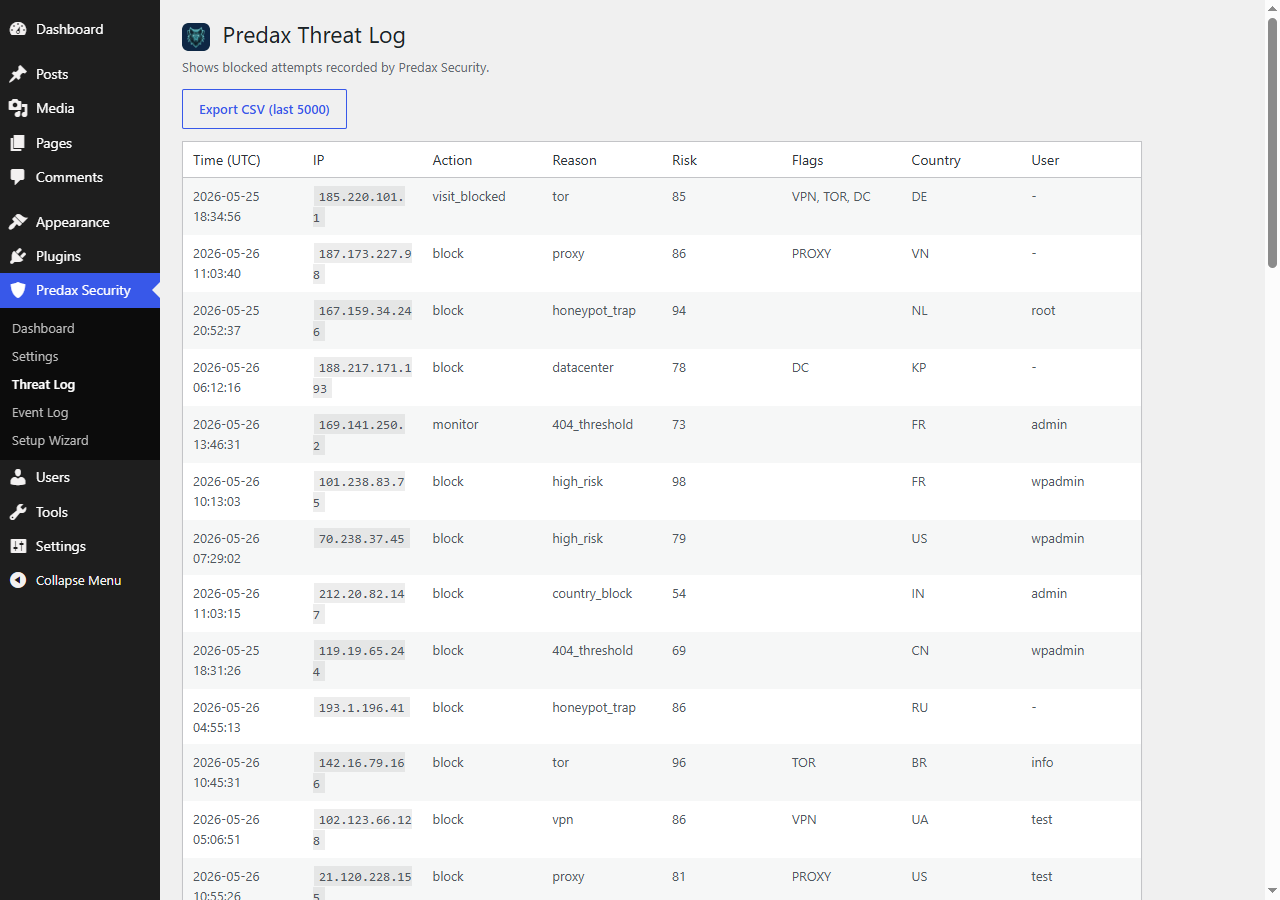Screen dimensions: 1280x900
Task: Open the Comments menu item
Action: [x=80, y=177]
